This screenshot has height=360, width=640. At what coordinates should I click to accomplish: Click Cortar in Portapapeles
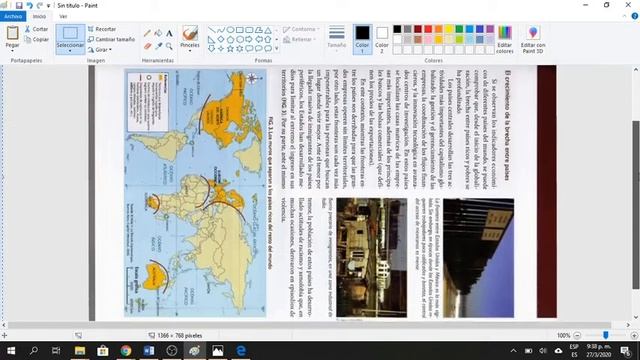tap(36, 29)
